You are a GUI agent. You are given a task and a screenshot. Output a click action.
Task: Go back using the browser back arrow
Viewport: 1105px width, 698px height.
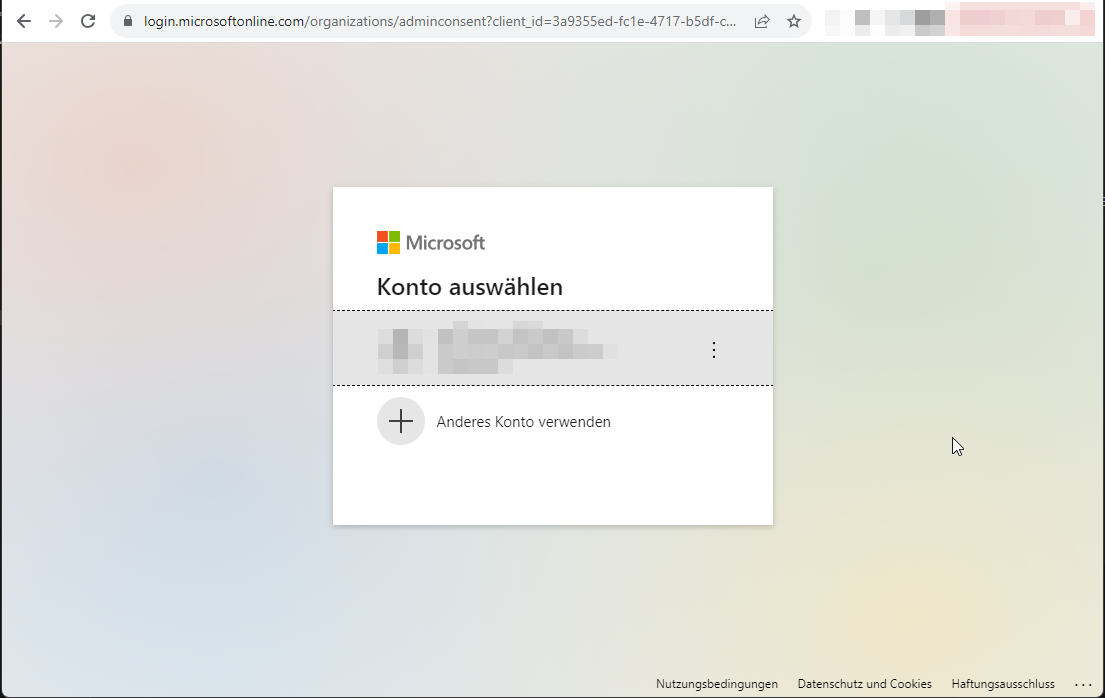24,20
